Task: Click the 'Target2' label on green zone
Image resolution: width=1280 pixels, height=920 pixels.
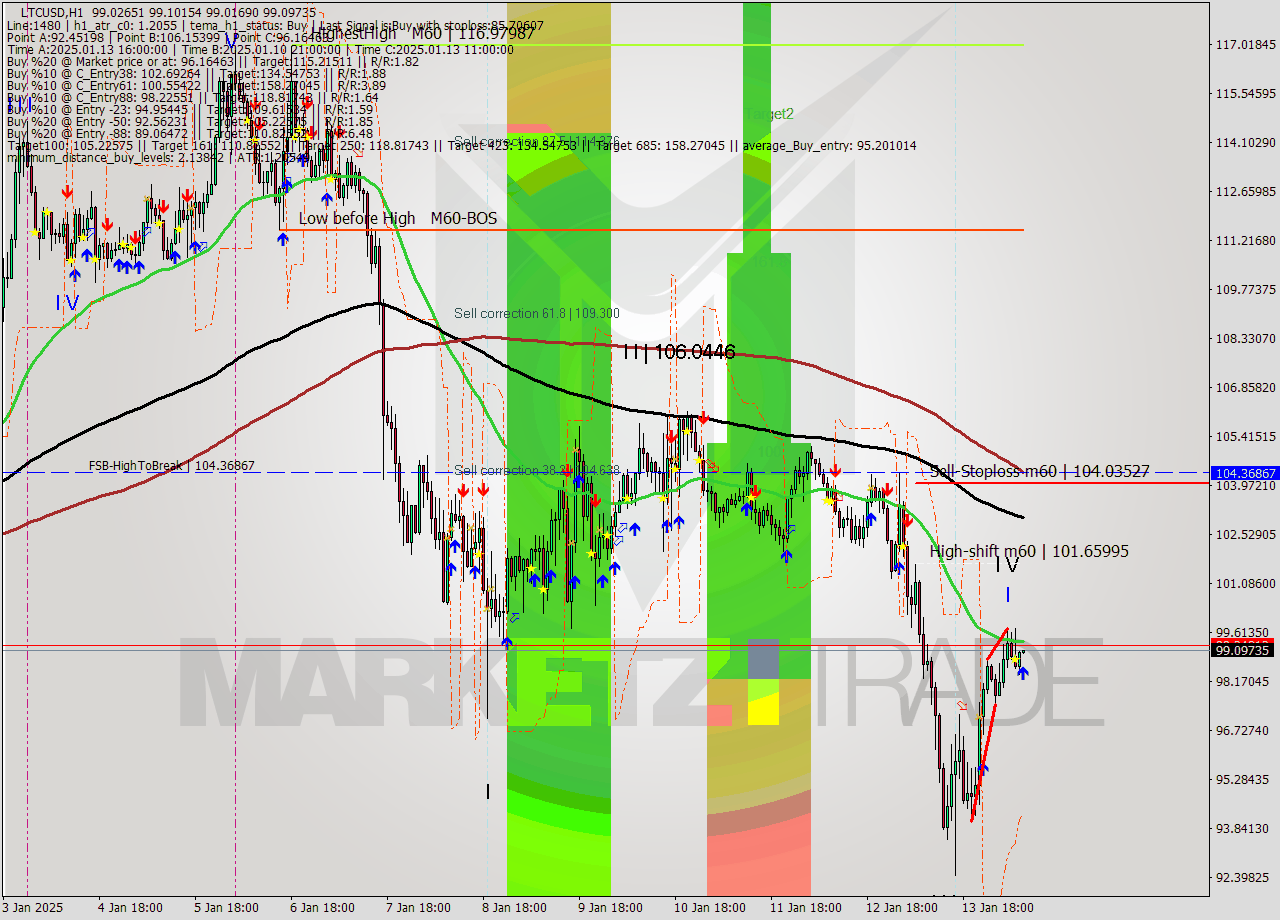Action: pyautogui.click(x=769, y=114)
